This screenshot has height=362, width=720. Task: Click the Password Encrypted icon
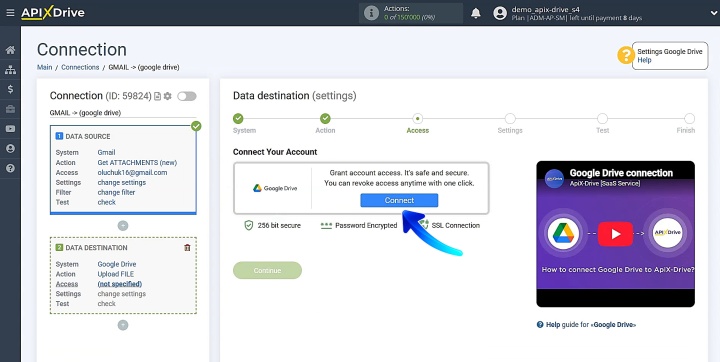tap(326, 226)
